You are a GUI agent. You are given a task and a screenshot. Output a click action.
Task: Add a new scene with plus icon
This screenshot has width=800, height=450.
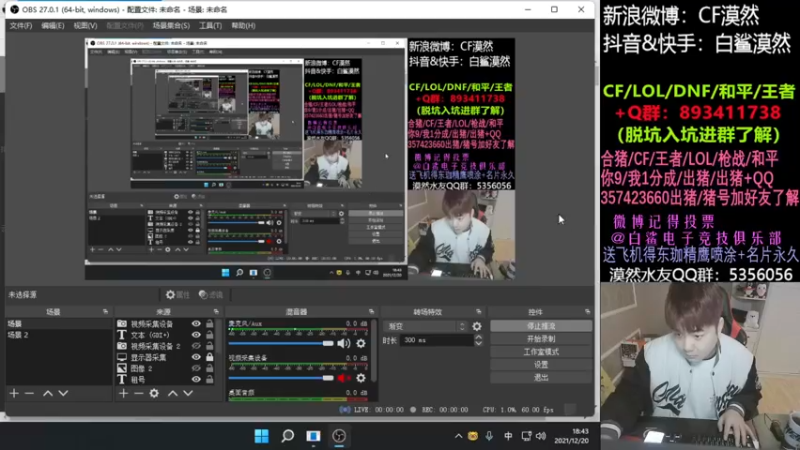point(14,393)
